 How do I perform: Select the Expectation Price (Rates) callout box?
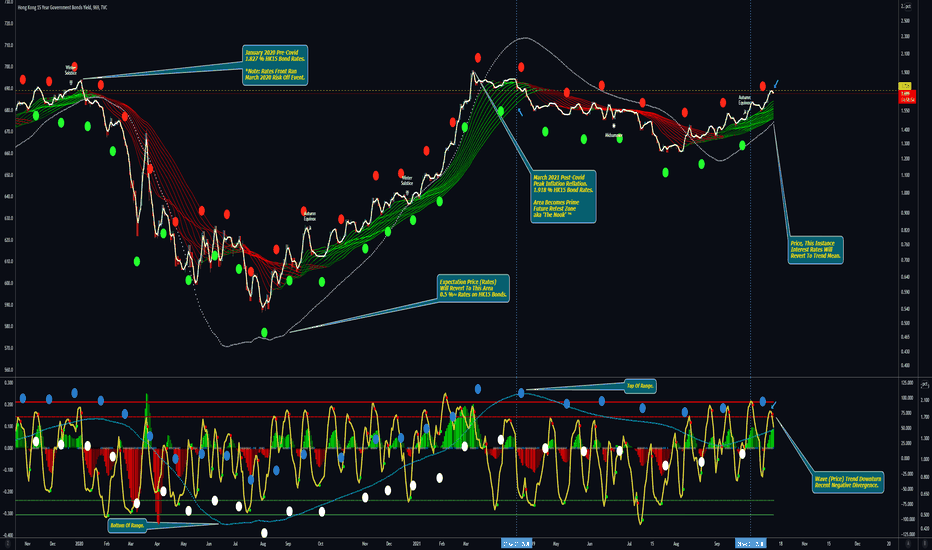[473, 288]
